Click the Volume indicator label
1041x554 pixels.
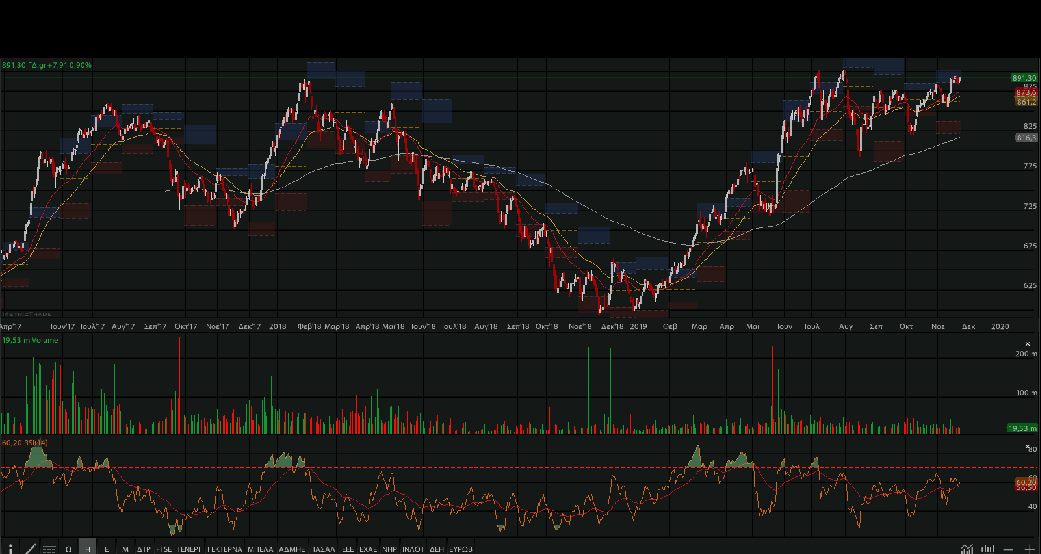click(28, 341)
